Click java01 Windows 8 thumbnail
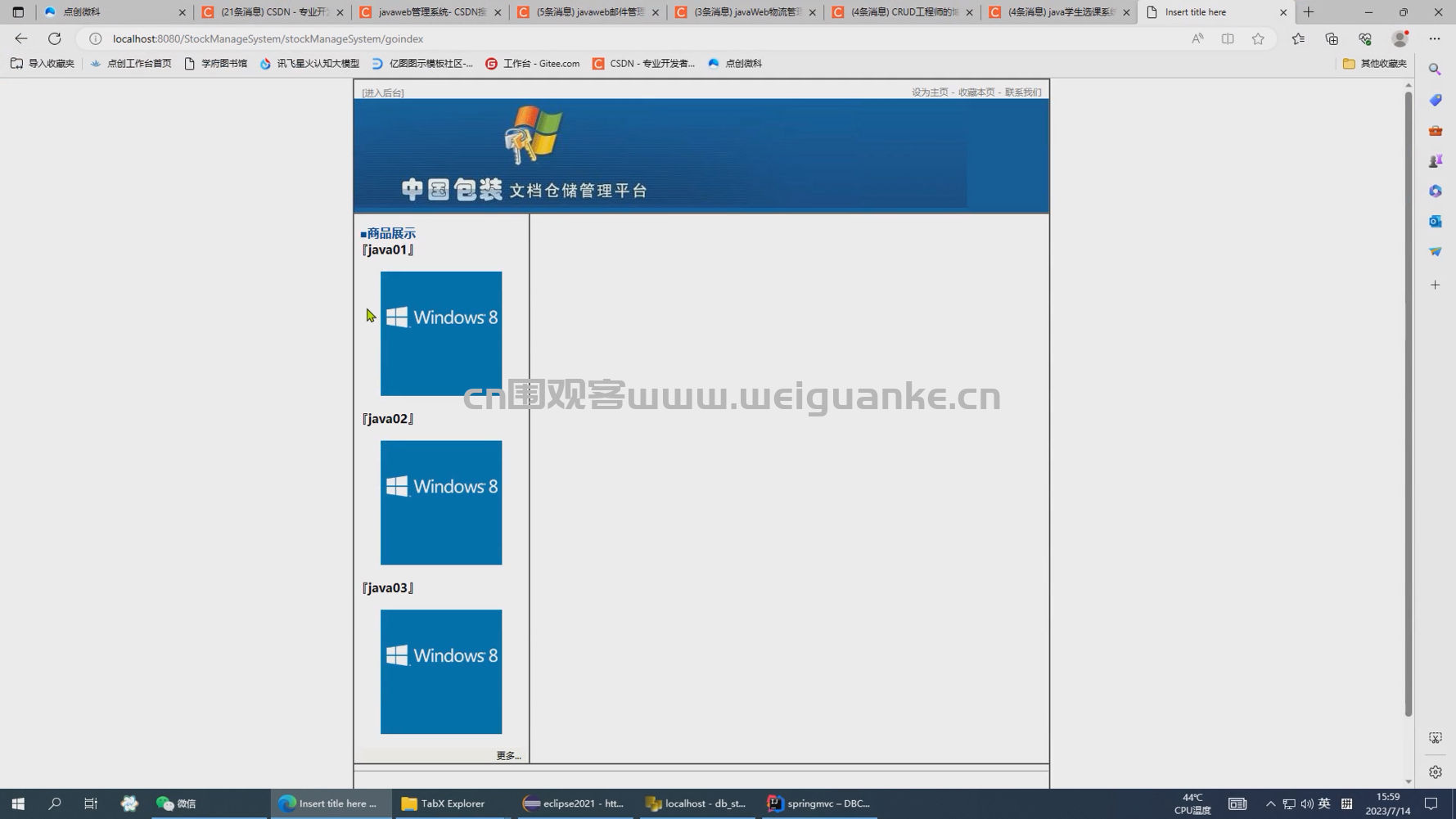 coord(441,334)
